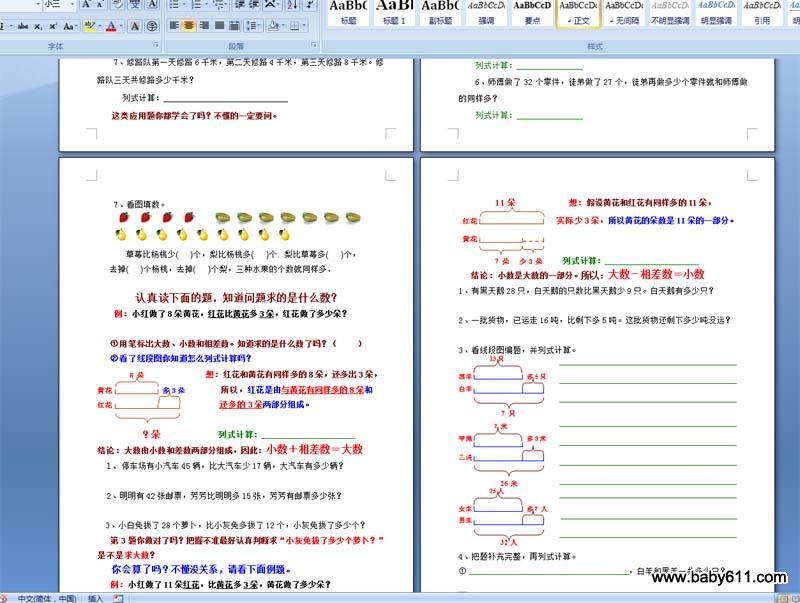
Task: Click the phonetic guide (变) icon
Action: tap(135, 5)
